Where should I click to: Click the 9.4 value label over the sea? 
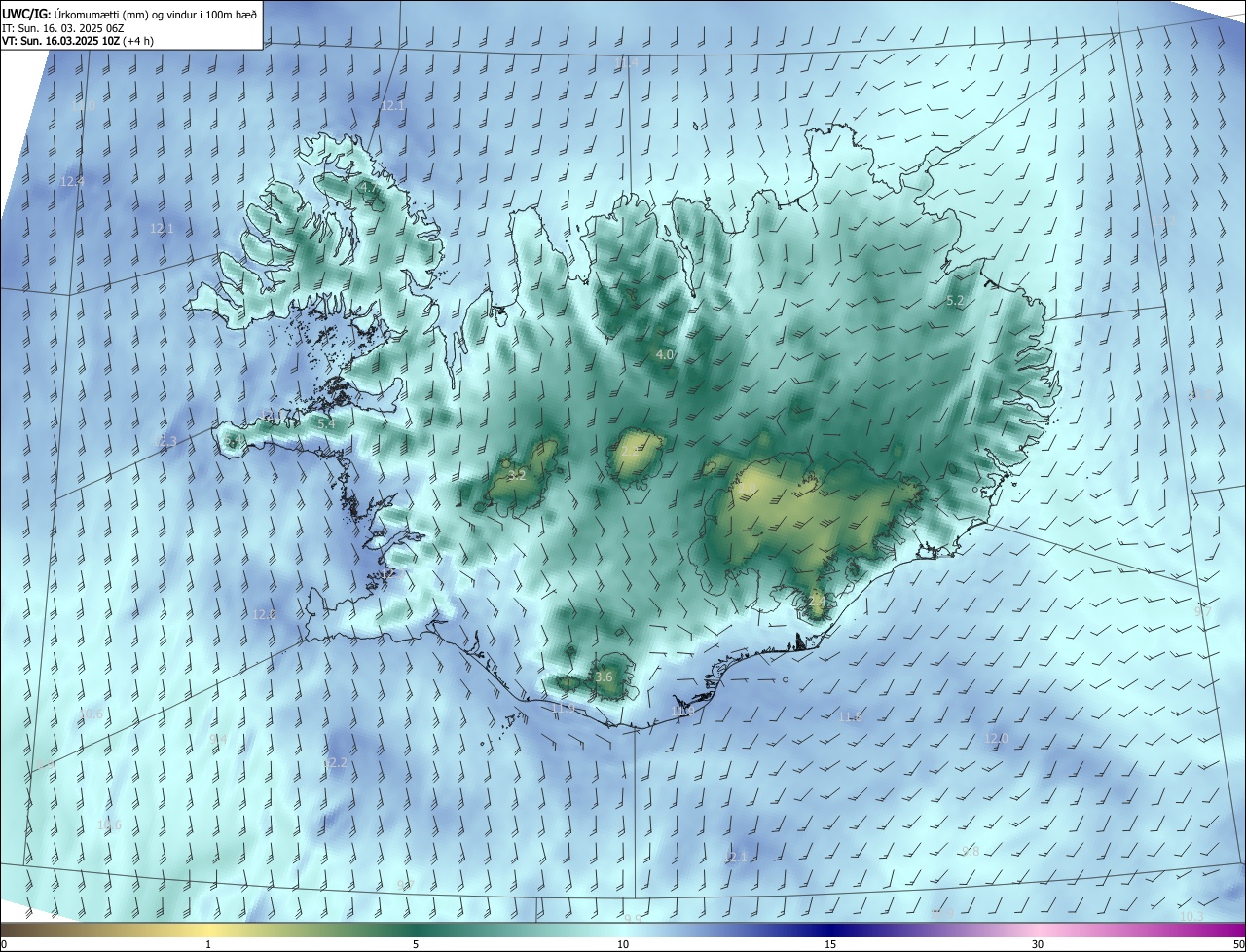pyautogui.click(x=218, y=739)
